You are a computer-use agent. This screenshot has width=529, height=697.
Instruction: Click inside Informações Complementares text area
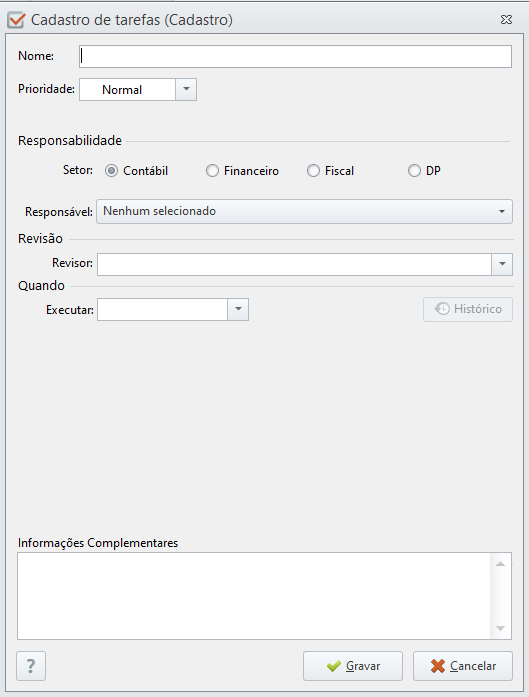pos(254,596)
